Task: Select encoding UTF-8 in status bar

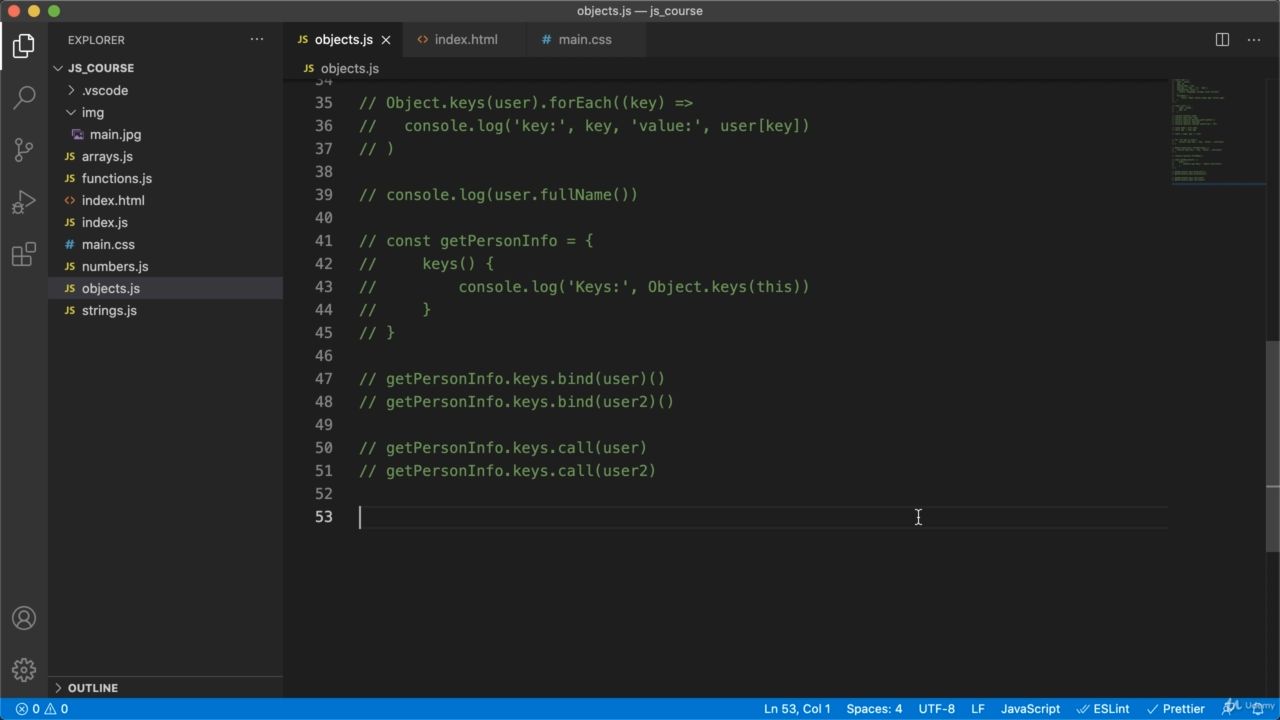Action: coord(937,709)
